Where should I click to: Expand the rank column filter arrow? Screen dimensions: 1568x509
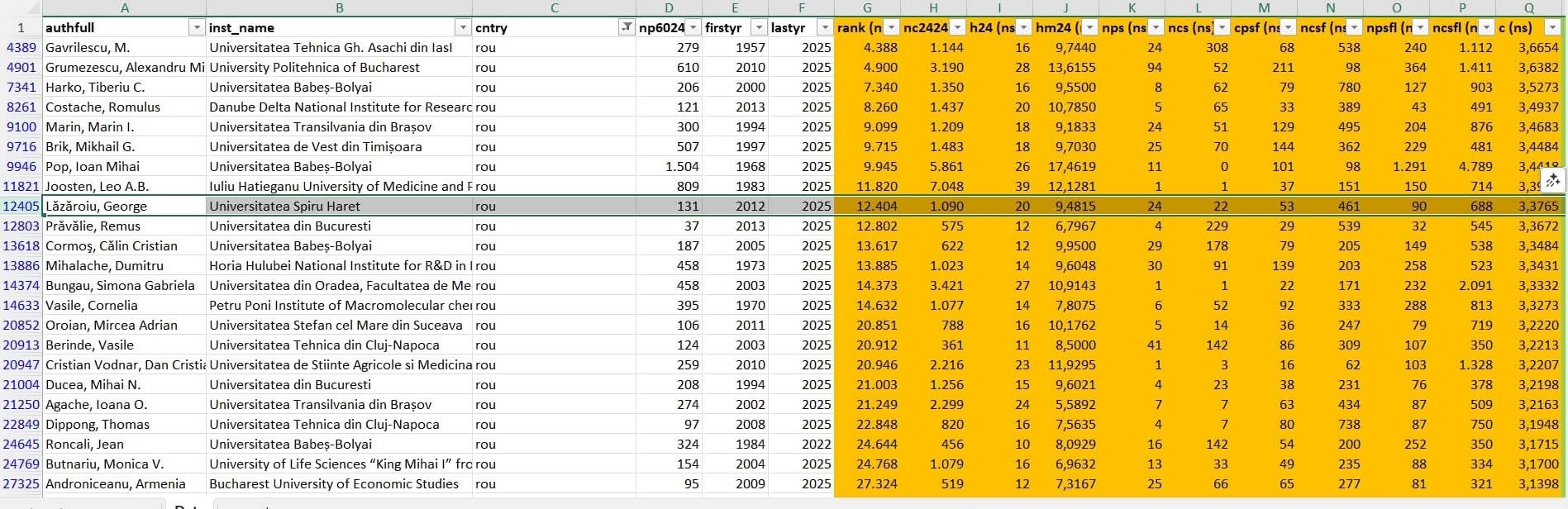point(891,28)
